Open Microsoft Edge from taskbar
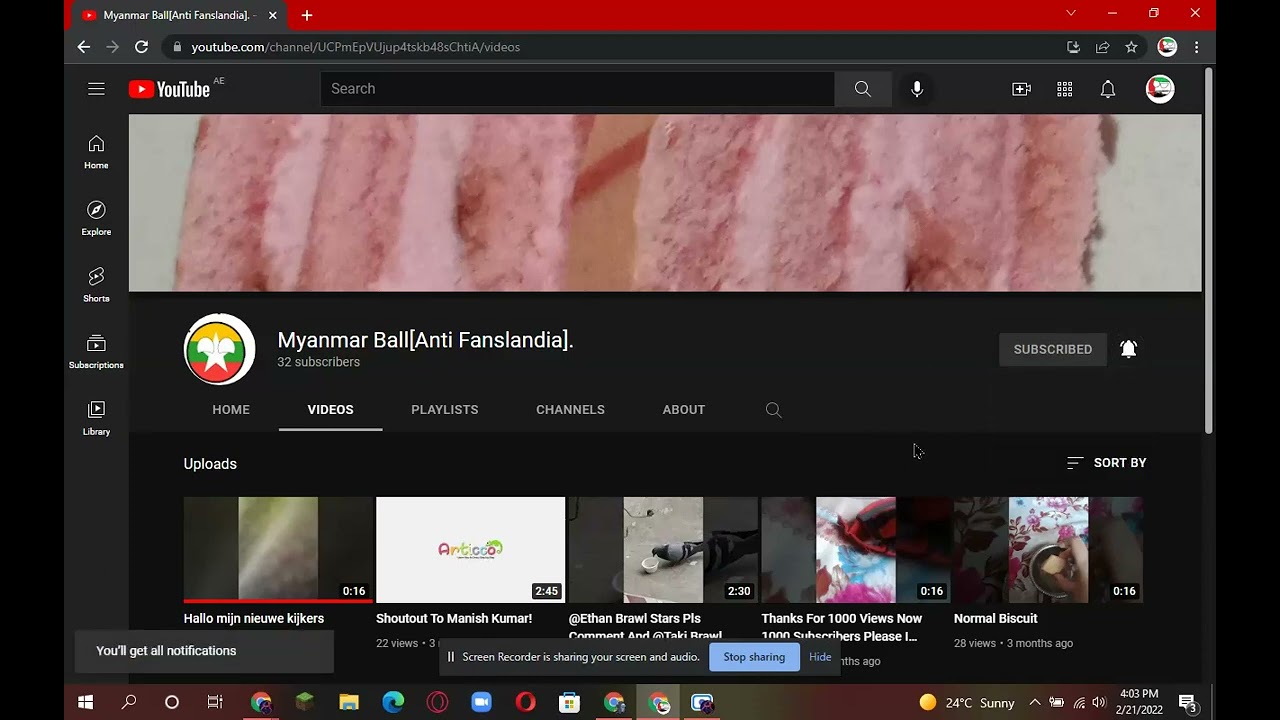 pos(393,703)
